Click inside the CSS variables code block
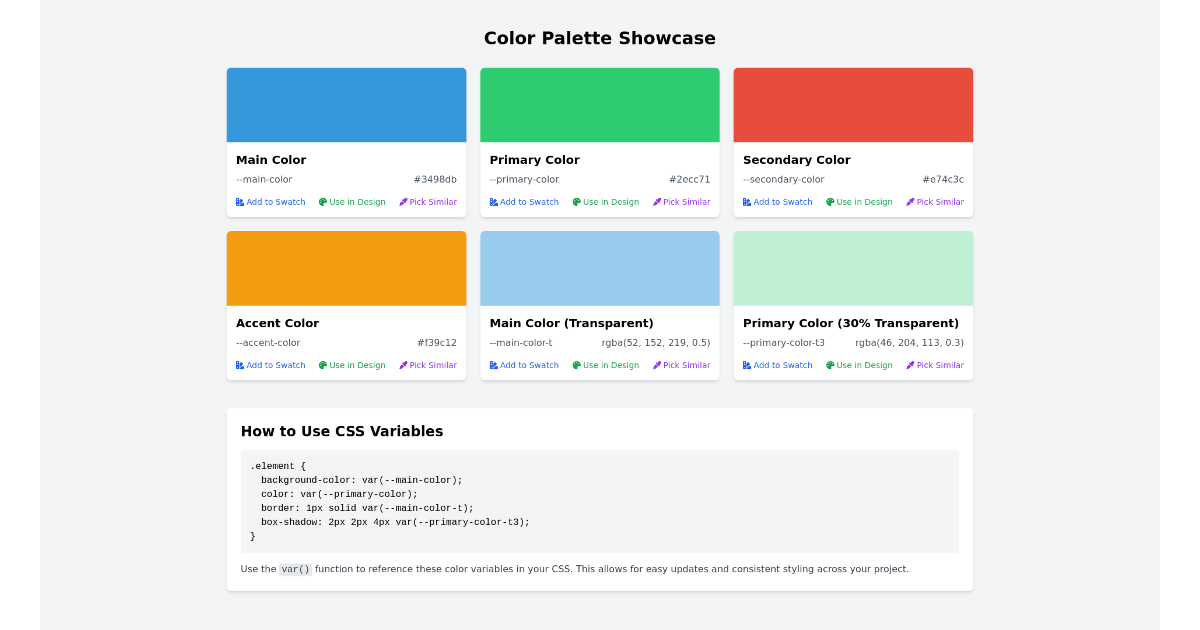The width and height of the screenshot is (1200, 630). pos(599,501)
